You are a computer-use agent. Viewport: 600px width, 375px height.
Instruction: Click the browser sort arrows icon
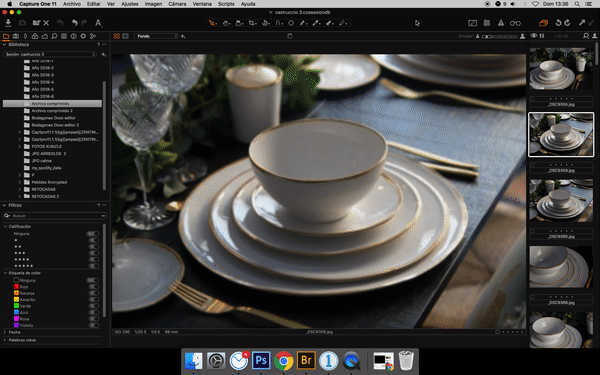[x=542, y=36]
